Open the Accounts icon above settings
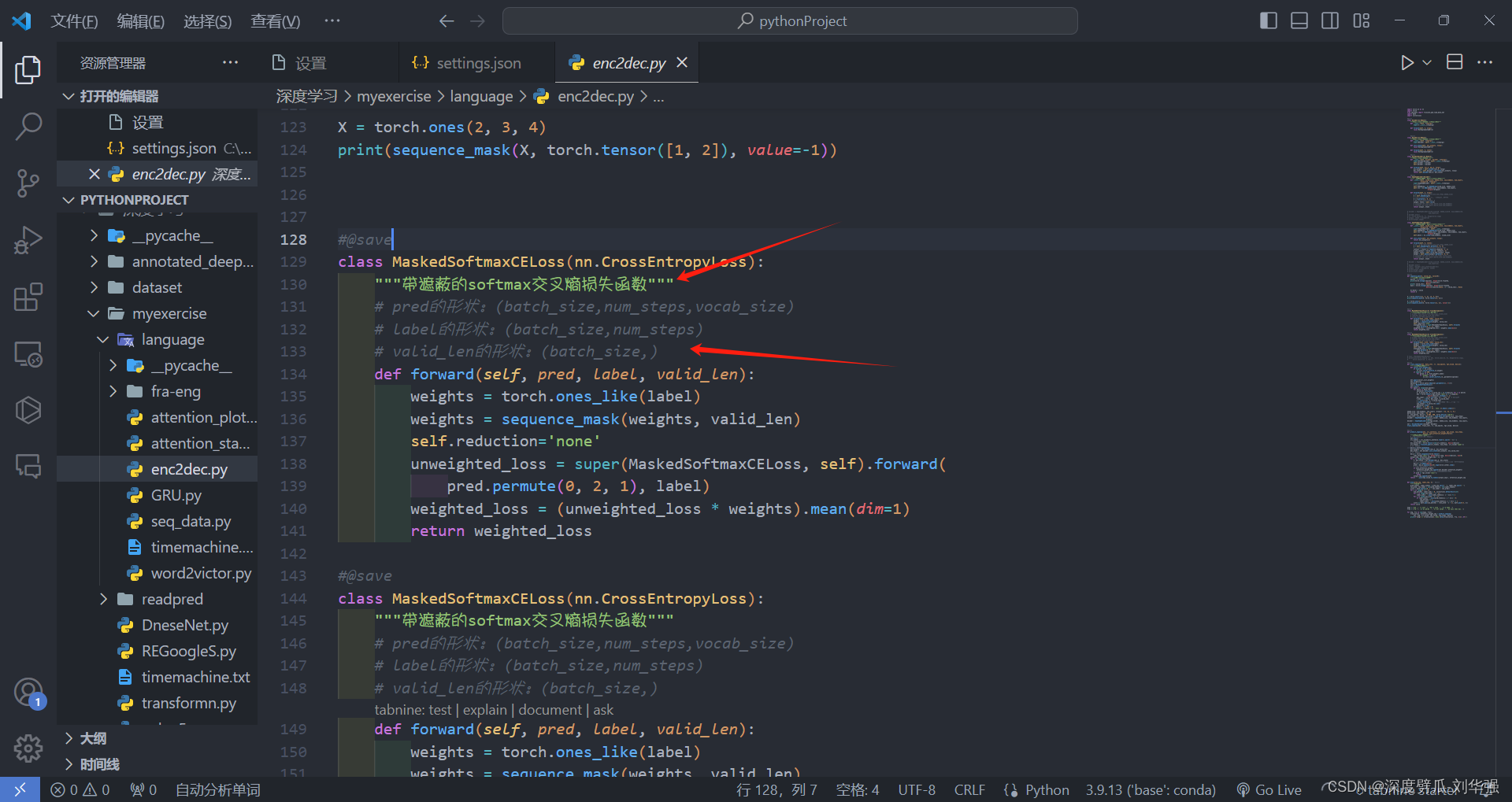The image size is (1512, 802). 28,693
